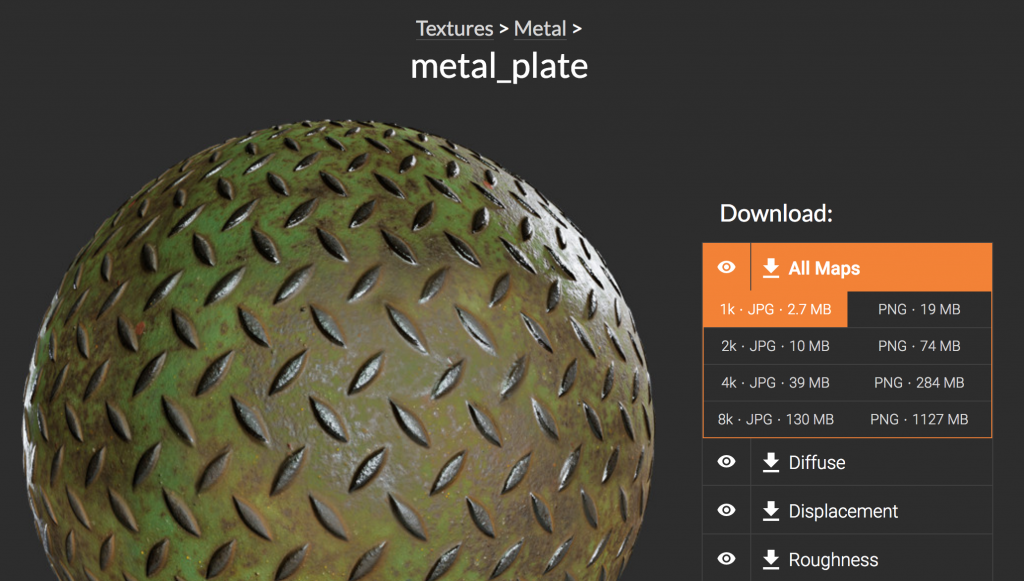
Task: Pick the 1k PNG 19 MB option
Action: pos(919,310)
